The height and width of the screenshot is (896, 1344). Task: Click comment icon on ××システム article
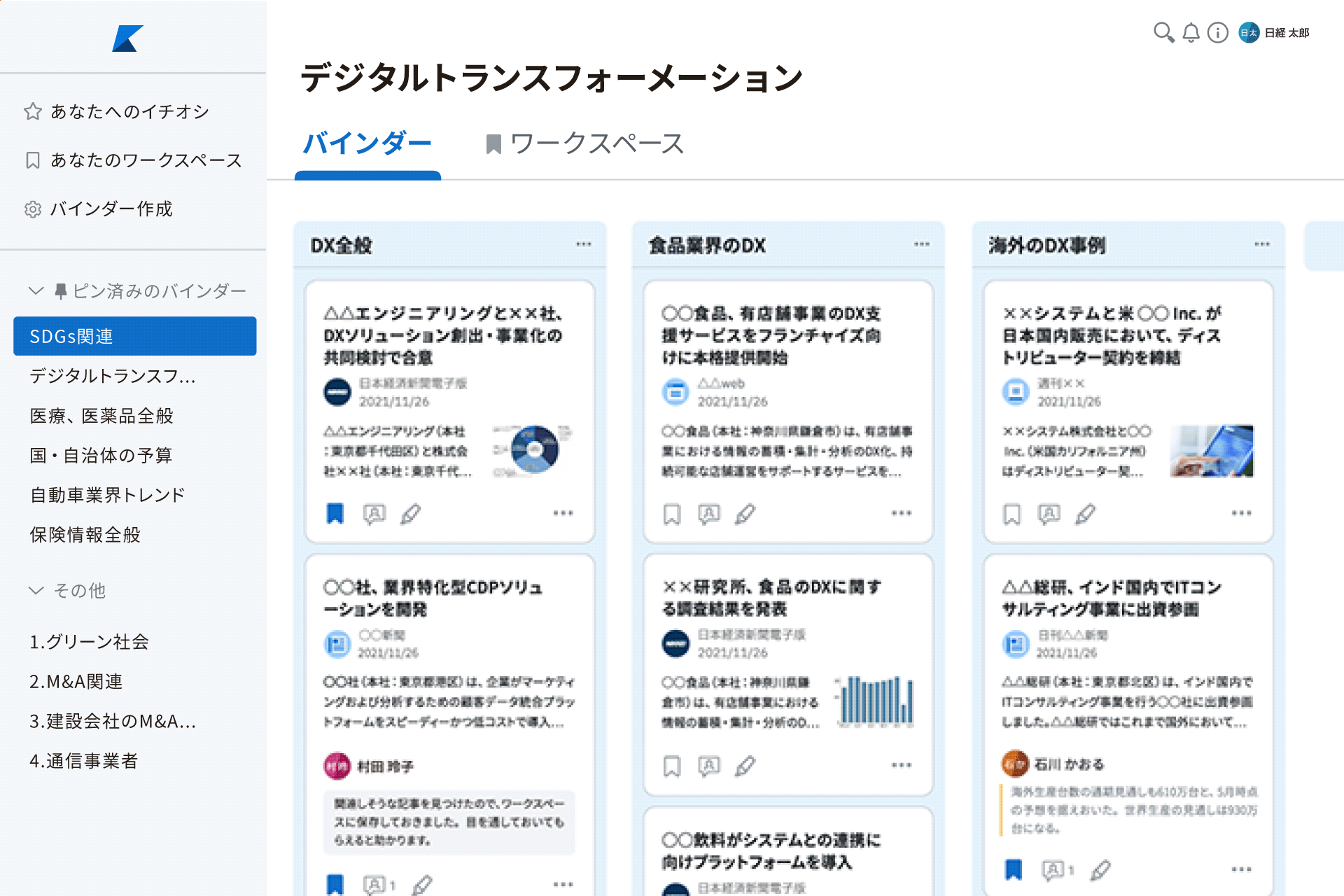point(1049,514)
